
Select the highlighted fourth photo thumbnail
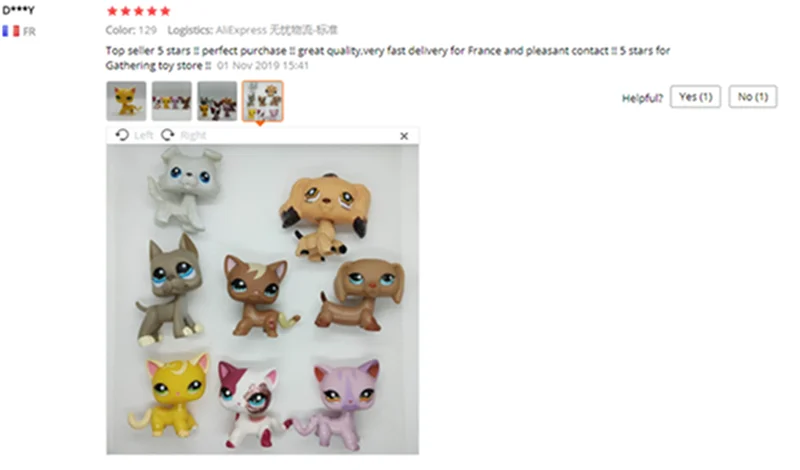(x=262, y=101)
